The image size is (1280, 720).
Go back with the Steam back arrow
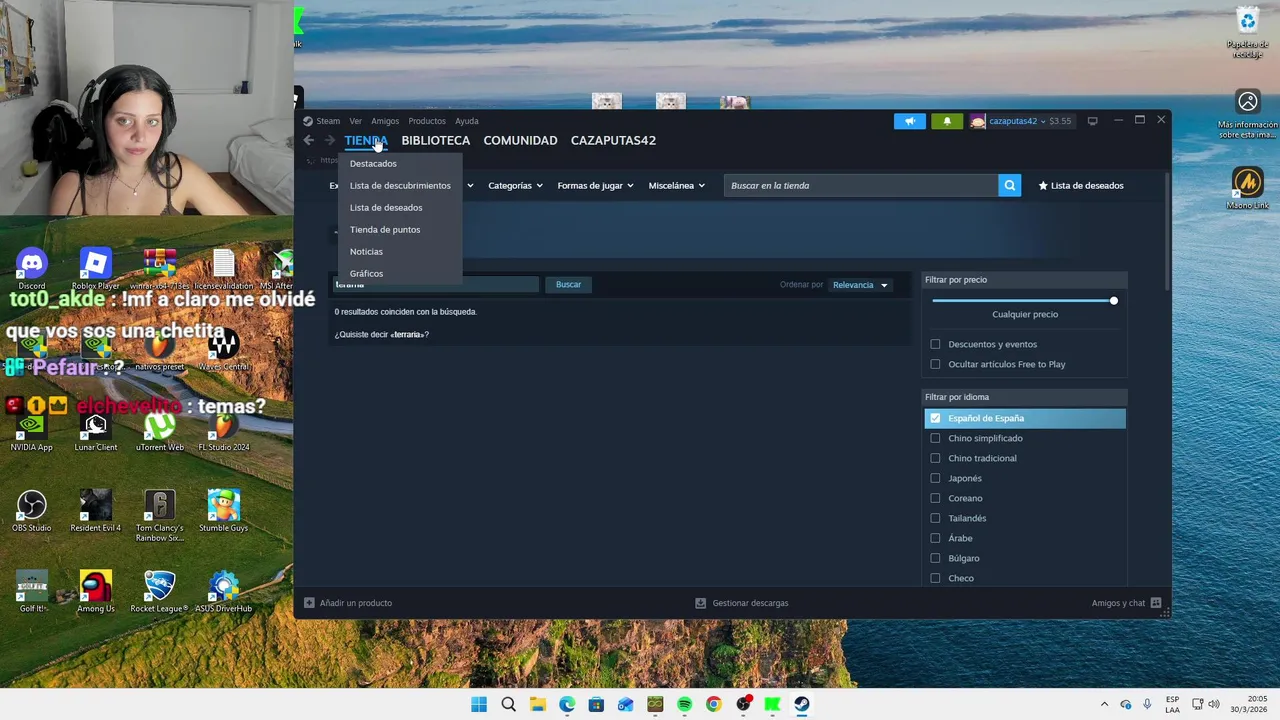point(309,140)
